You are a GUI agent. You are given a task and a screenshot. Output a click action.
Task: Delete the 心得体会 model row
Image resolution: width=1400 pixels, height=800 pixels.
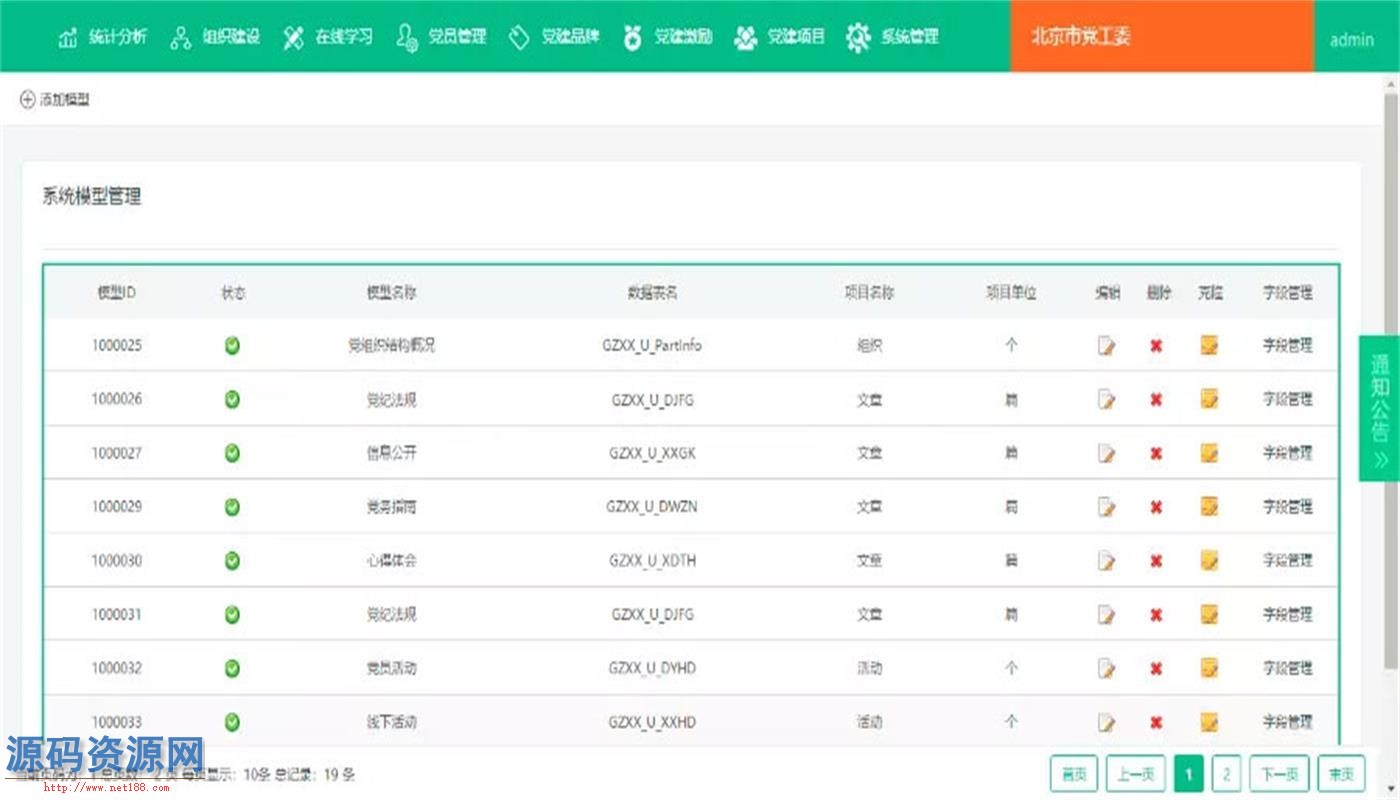(x=1156, y=561)
